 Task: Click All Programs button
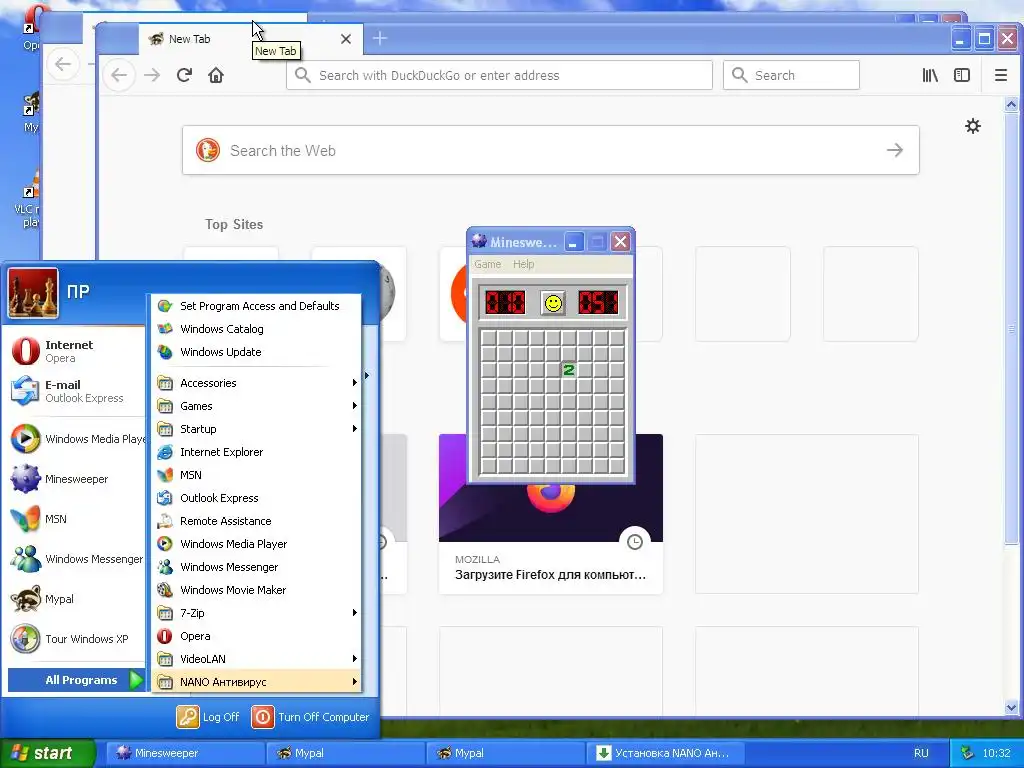pyautogui.click(x=75, y=680)
